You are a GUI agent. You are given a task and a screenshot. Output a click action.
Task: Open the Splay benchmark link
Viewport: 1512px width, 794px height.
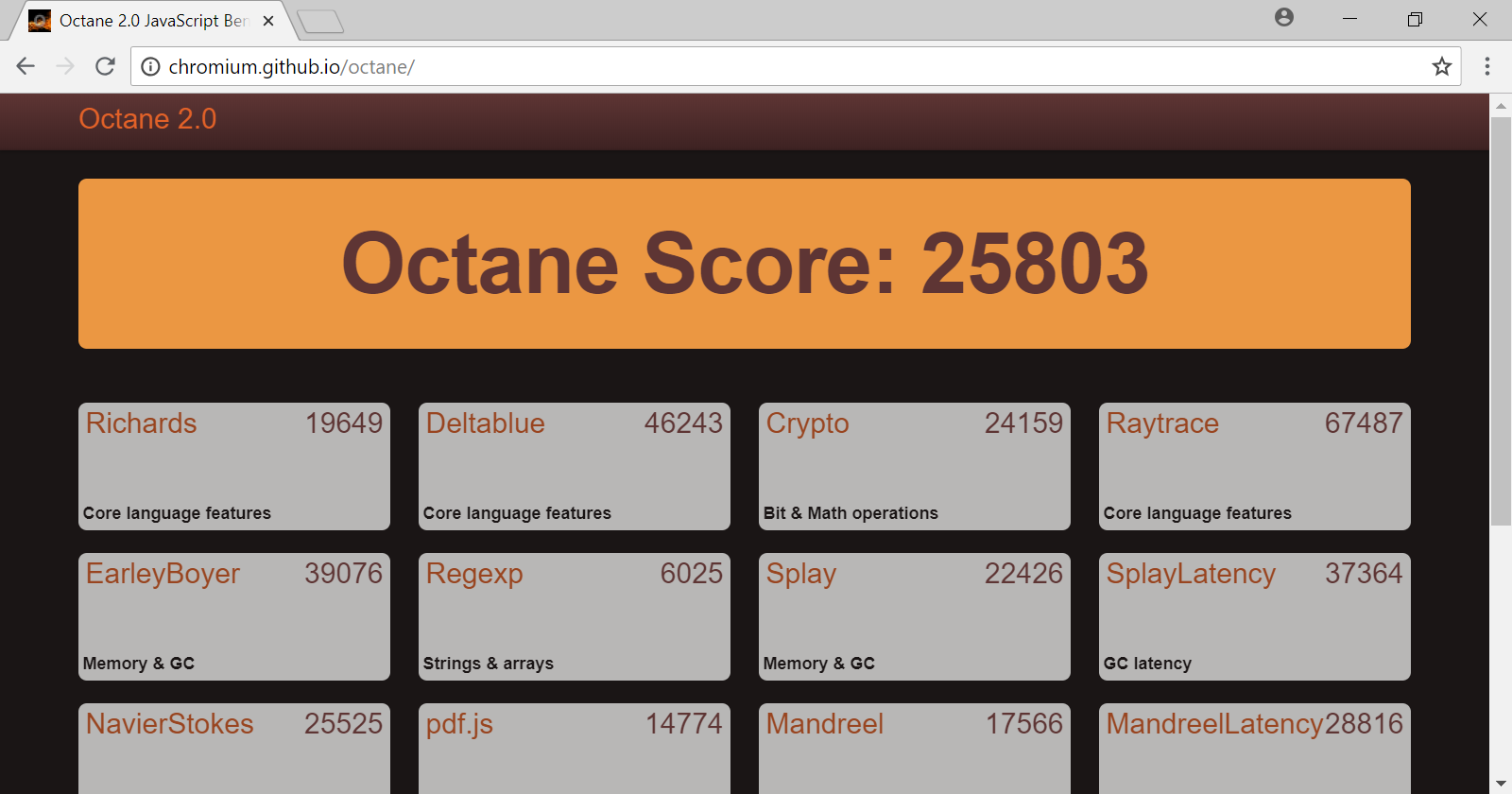[801, 575]
